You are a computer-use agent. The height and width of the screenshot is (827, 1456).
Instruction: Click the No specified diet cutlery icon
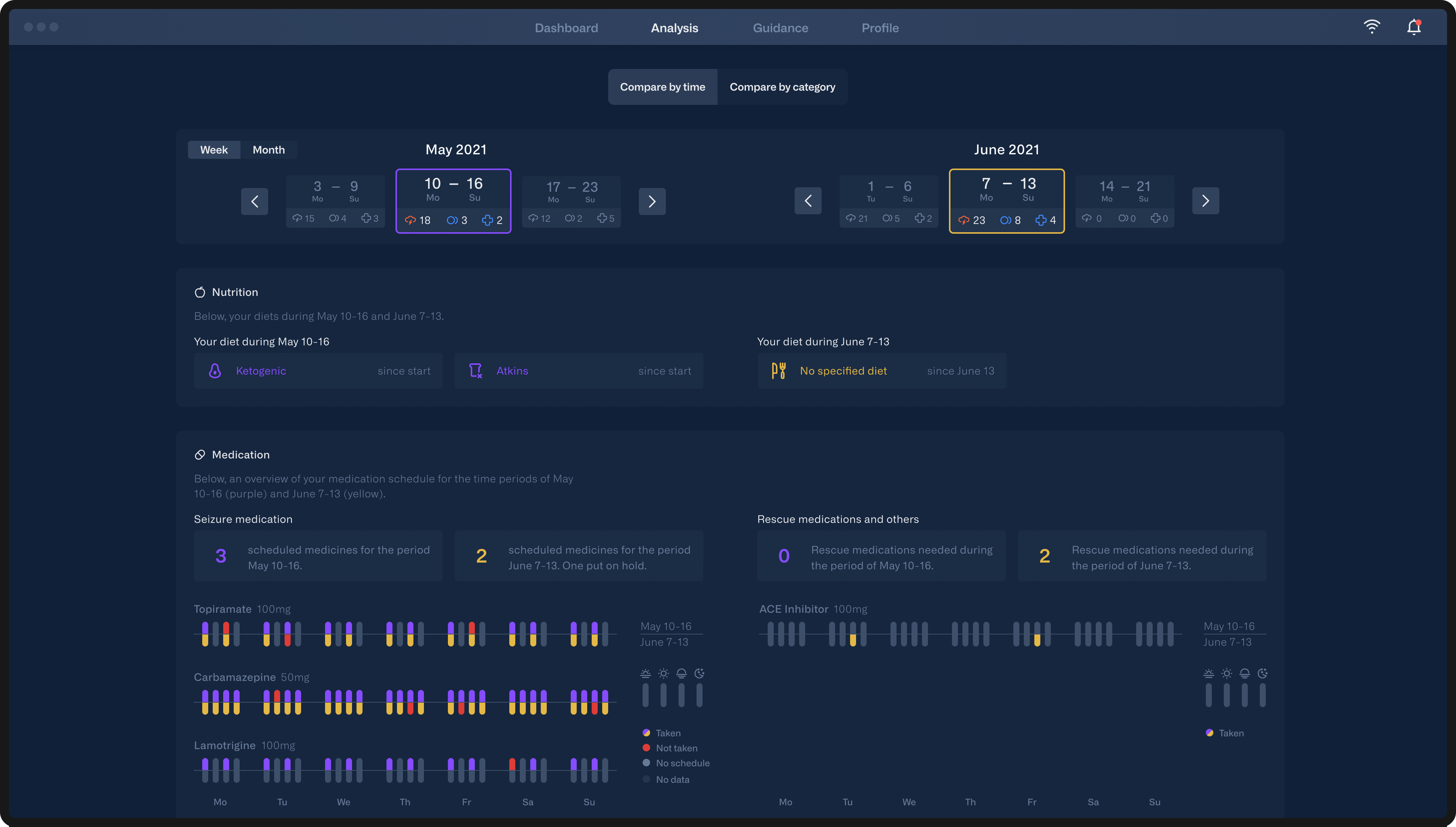[779, 371]
